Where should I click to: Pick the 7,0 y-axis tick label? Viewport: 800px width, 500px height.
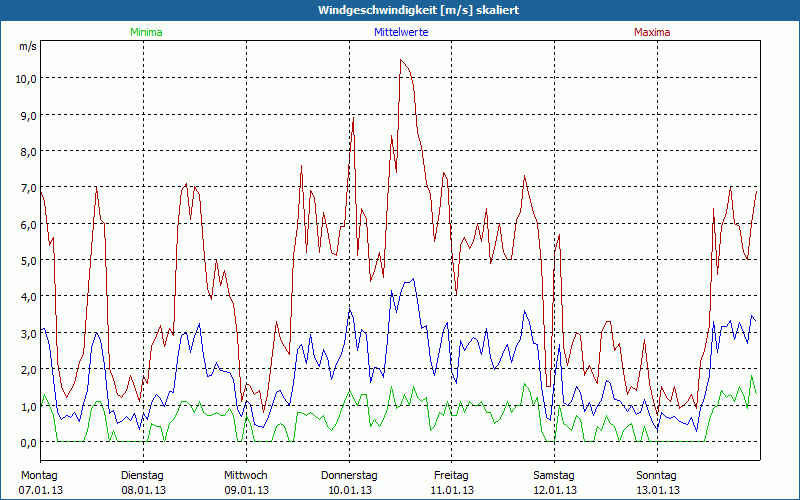[25, 188]
